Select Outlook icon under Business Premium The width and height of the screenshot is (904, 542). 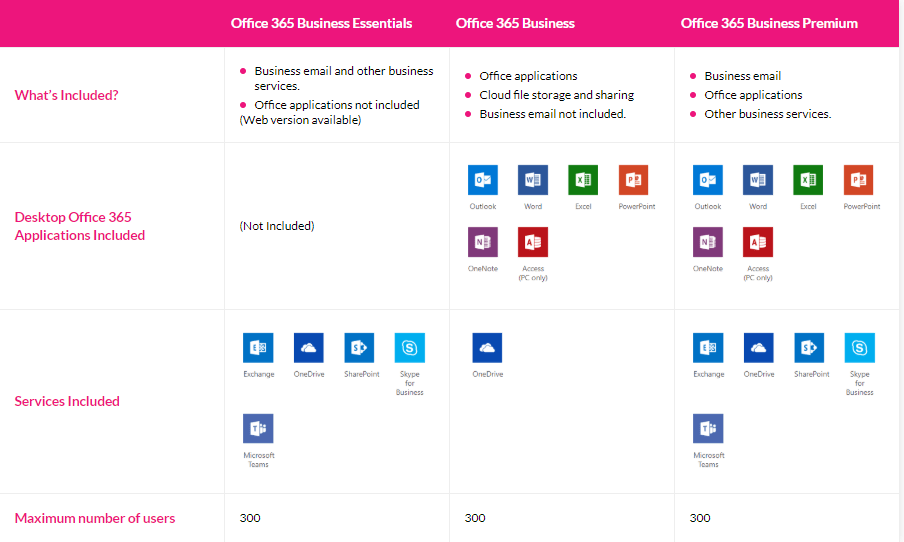point(707,180)
